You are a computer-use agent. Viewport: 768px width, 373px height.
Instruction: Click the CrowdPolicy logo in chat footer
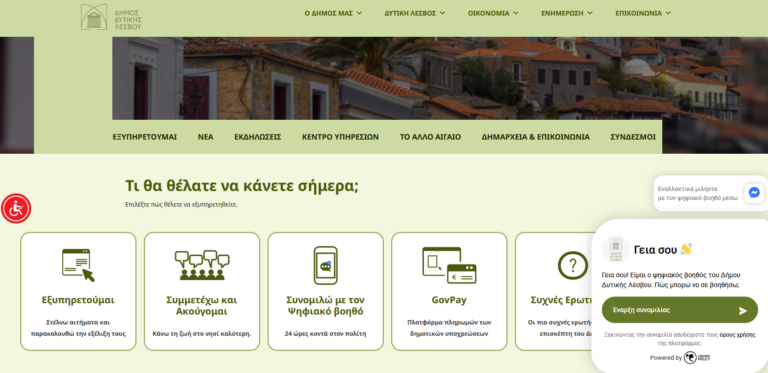coord(697,358)
